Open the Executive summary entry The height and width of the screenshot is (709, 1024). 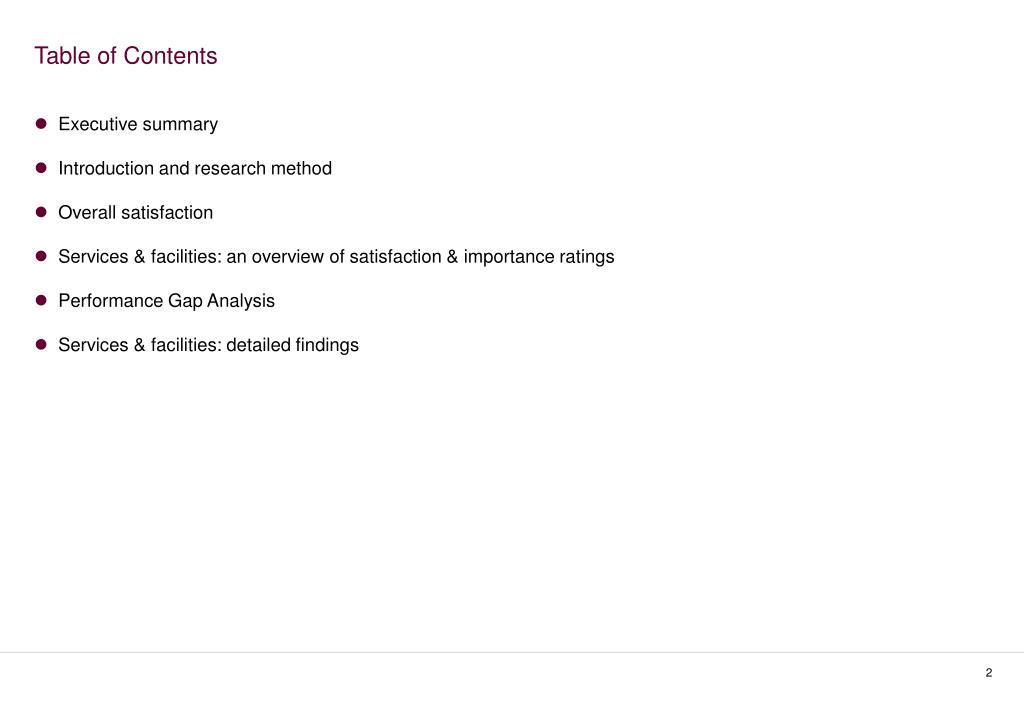click(x=138, y=125)
